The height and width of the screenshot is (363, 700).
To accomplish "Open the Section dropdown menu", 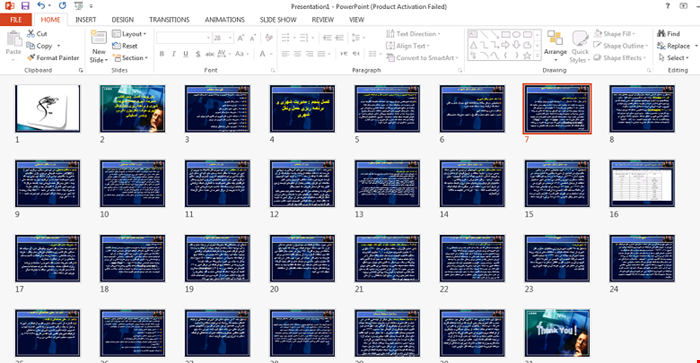I will (x=130, y=58).
